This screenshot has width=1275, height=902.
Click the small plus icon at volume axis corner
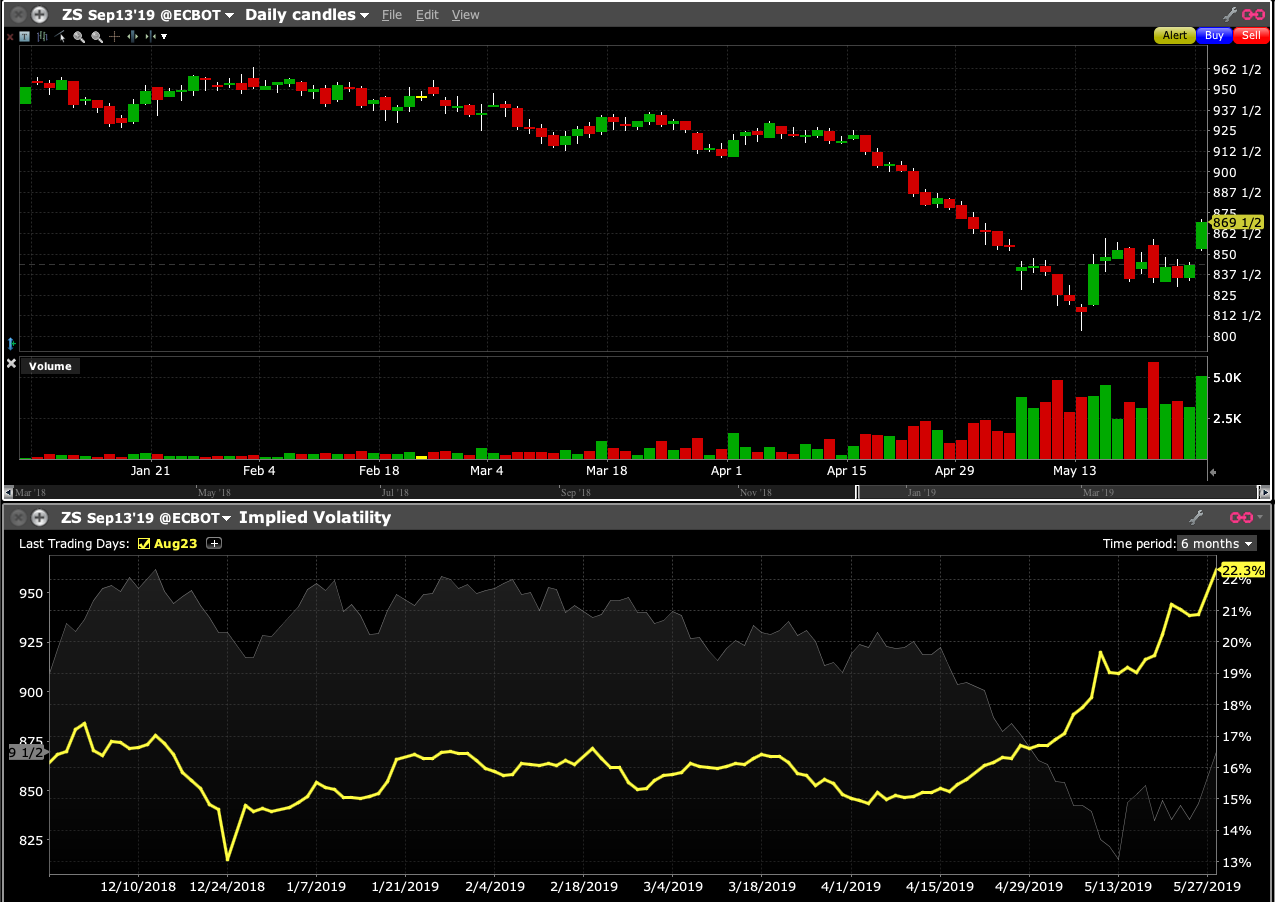pos(1214,472)
